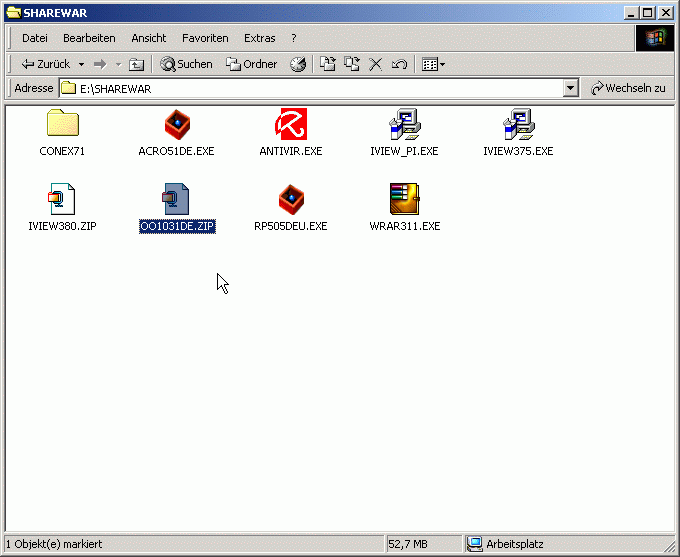Click the Wechseln zu button
Screen dimensions: 680x557
tap(628, 88)
